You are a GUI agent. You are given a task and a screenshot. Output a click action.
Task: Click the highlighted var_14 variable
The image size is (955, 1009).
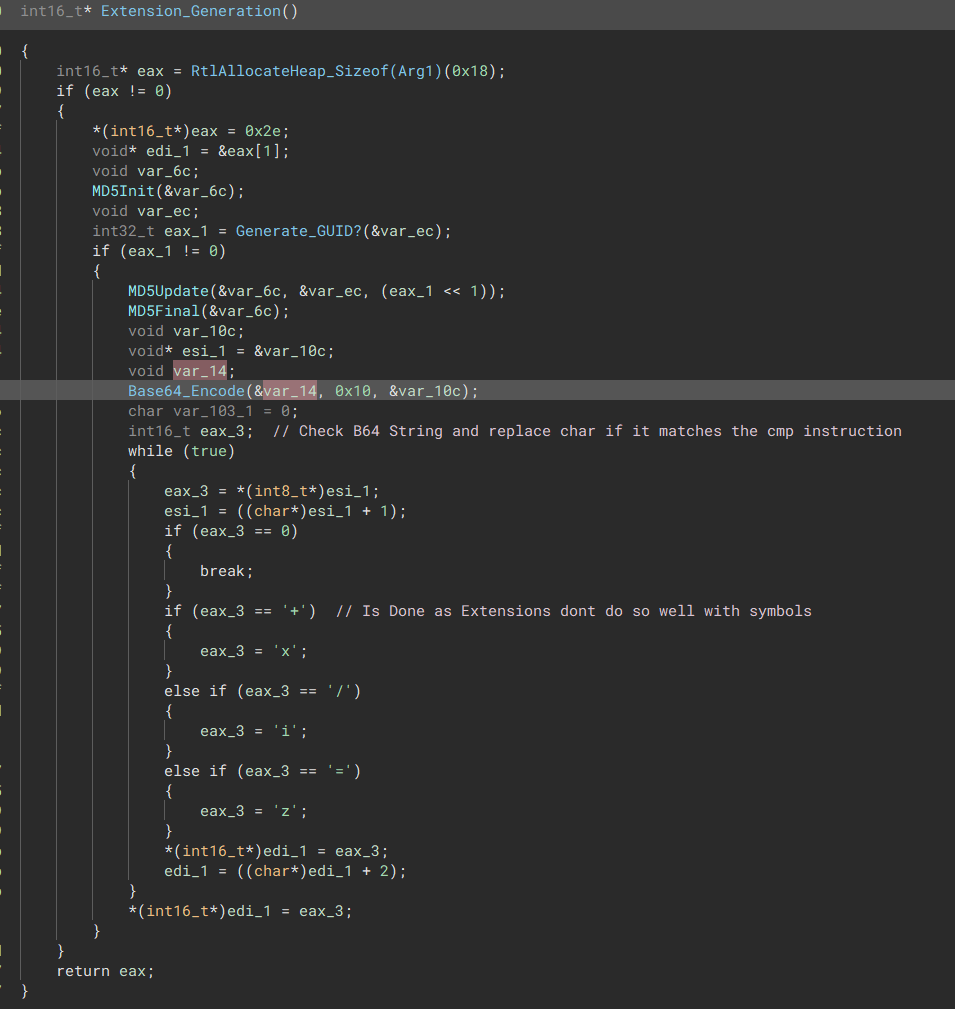(201, 370)
